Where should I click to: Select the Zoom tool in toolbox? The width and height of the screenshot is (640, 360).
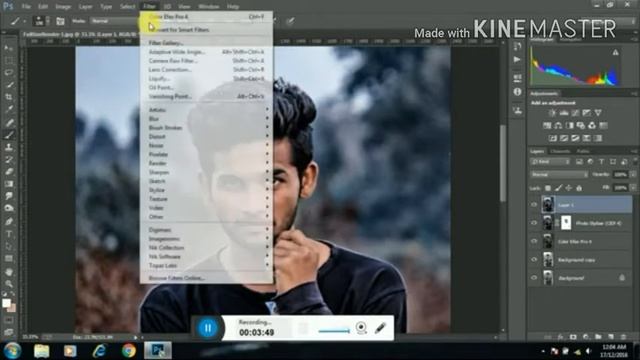pyautogui.click(x=9, y=284)
